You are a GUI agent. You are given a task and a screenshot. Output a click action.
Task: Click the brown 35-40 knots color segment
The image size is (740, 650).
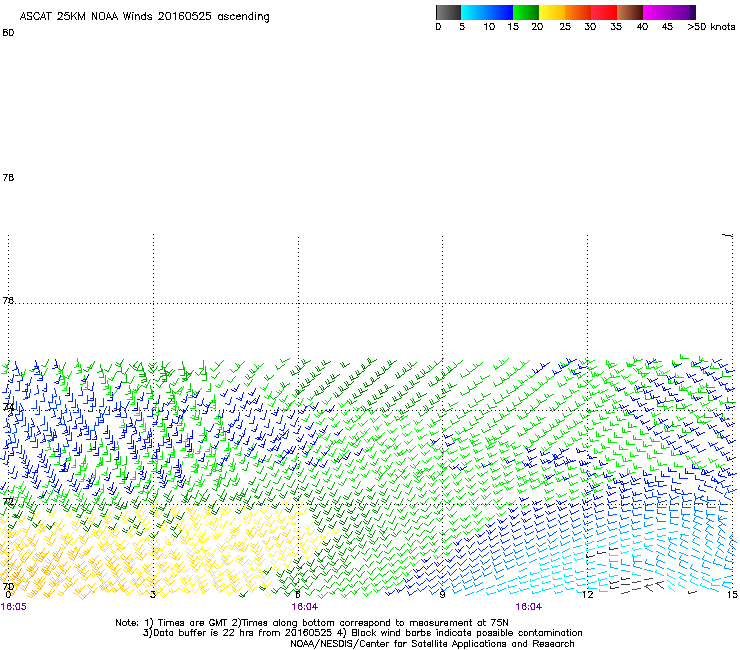(x=630, y=12)
